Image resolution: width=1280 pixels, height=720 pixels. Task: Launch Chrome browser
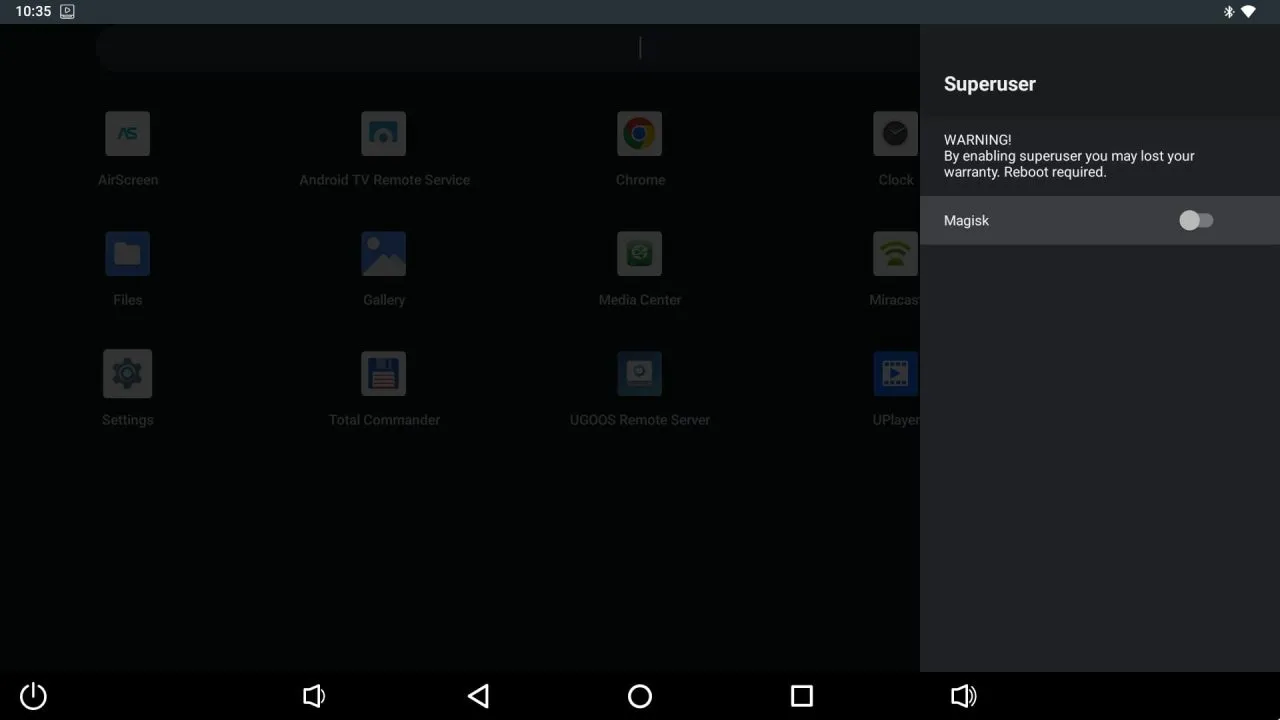(x=640, y=133)
